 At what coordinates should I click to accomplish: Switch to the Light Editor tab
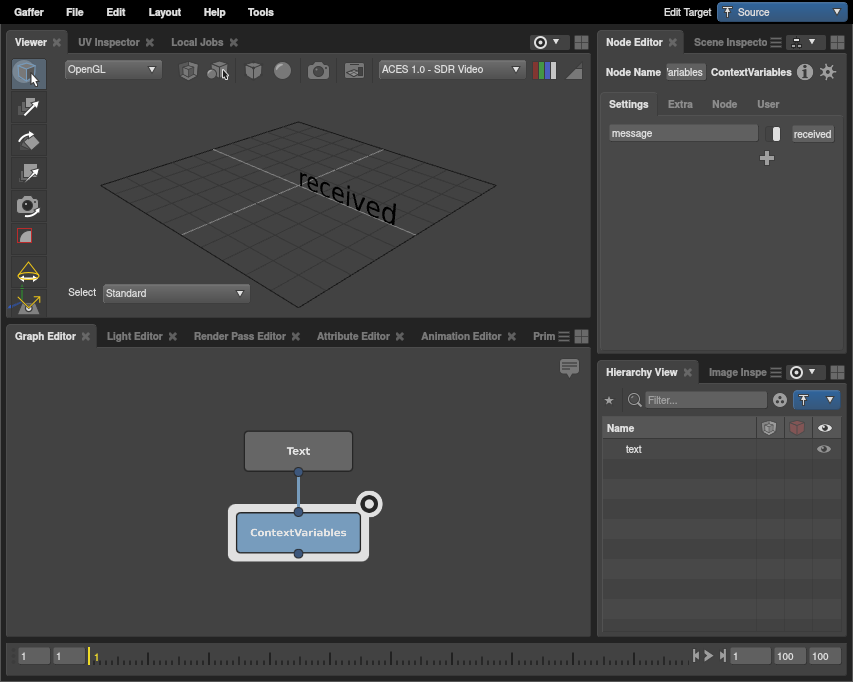[x=134, y=336]
